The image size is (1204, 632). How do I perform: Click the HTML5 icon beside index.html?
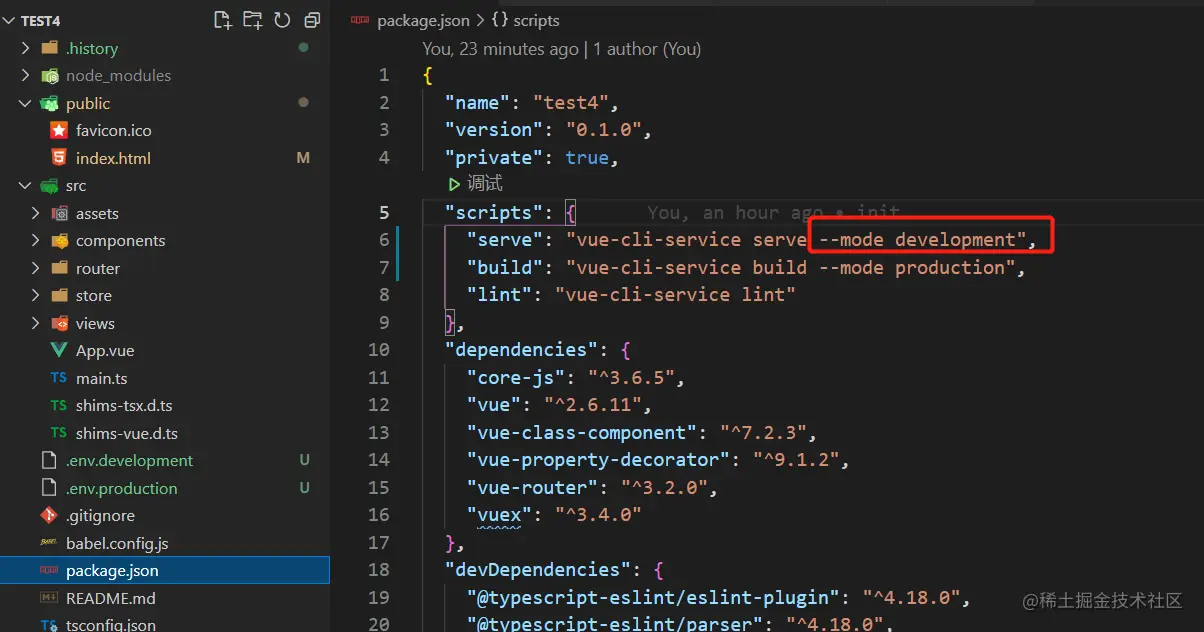click(59, 158)
